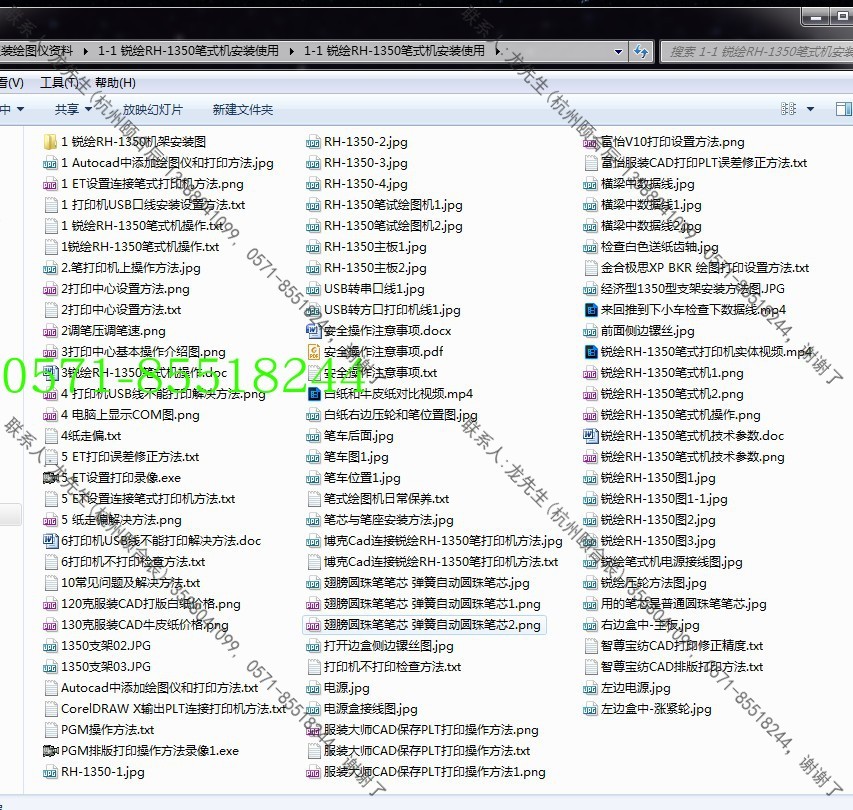Open the 工具(T) menu
Screen dimensions: 853x810
coord(59,83)
